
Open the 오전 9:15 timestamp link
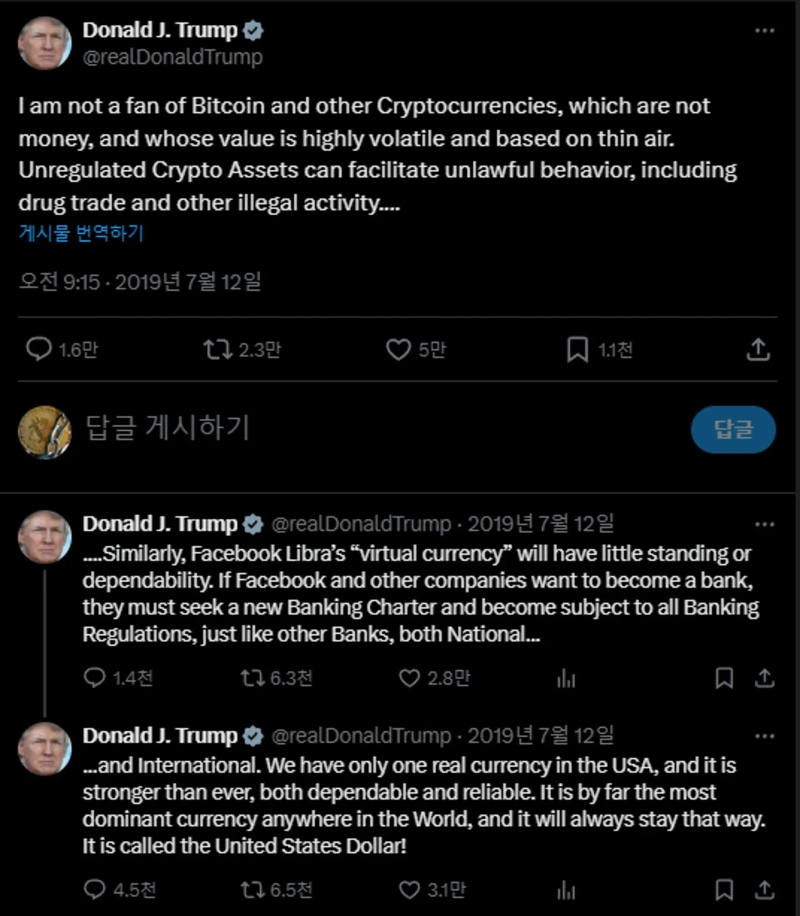[x=61, y=282]
